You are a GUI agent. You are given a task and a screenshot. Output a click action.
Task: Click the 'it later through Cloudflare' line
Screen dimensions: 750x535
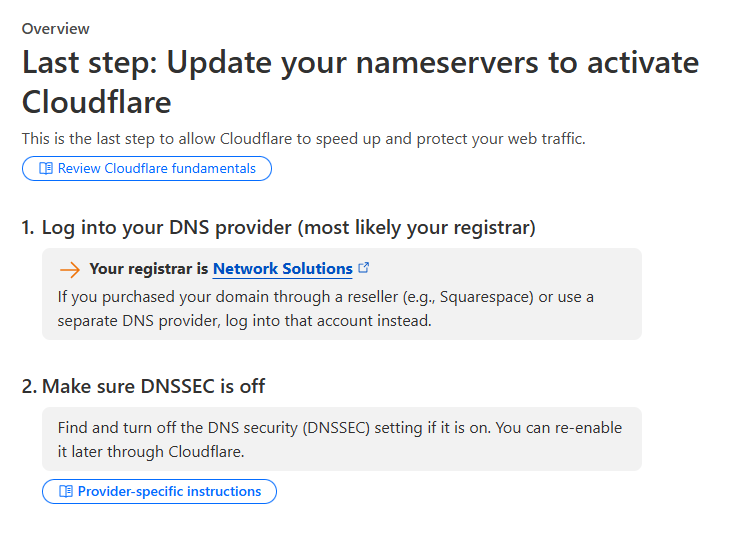click(151, 451)
